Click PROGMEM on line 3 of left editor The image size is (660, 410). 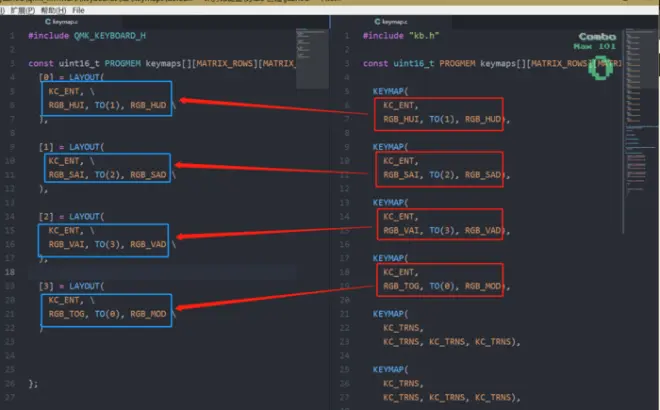[x=122, y=64]
